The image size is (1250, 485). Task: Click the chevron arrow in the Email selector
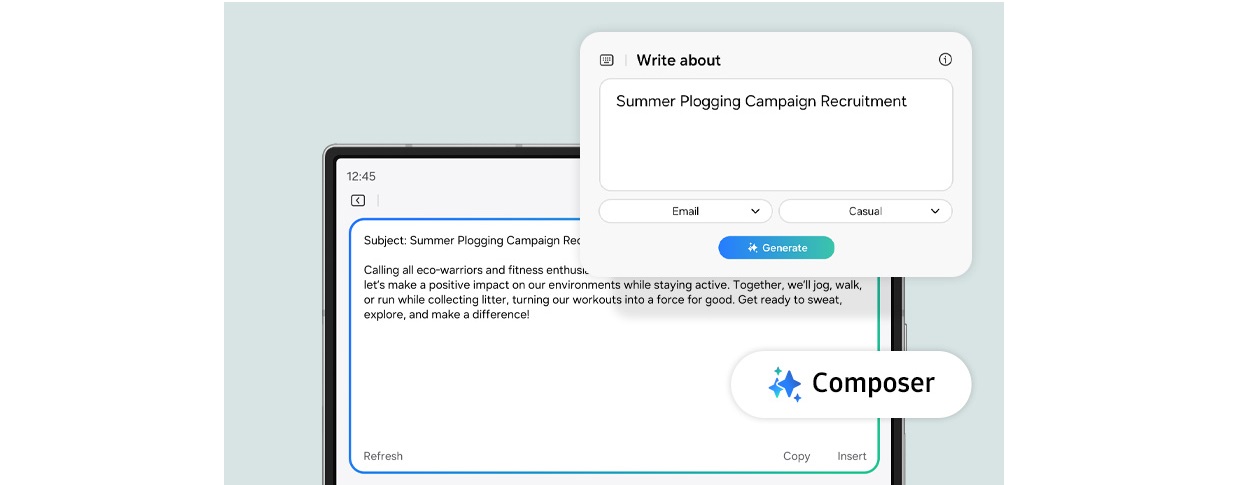coord(755,211)
